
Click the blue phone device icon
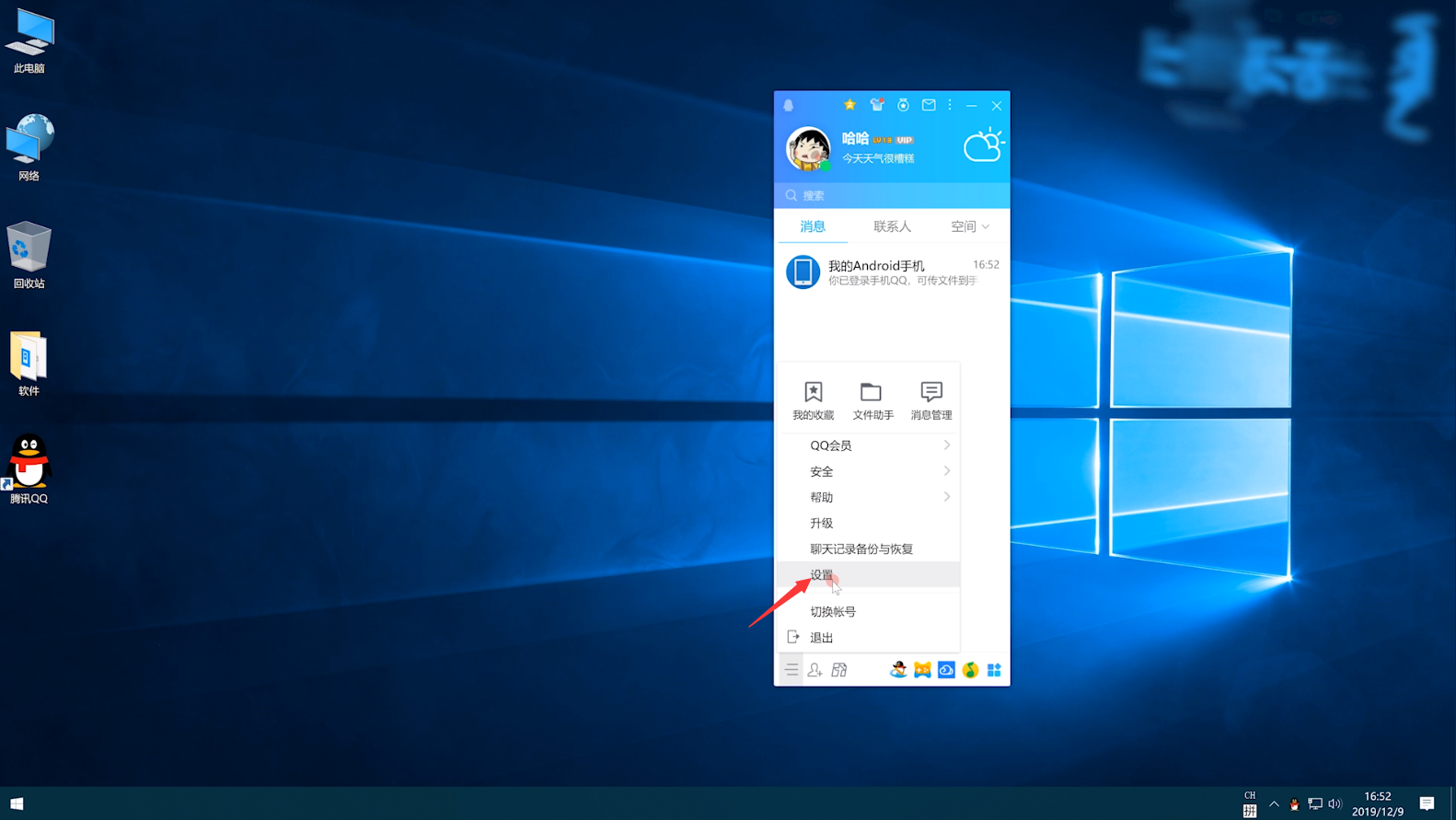pos(803,272)
